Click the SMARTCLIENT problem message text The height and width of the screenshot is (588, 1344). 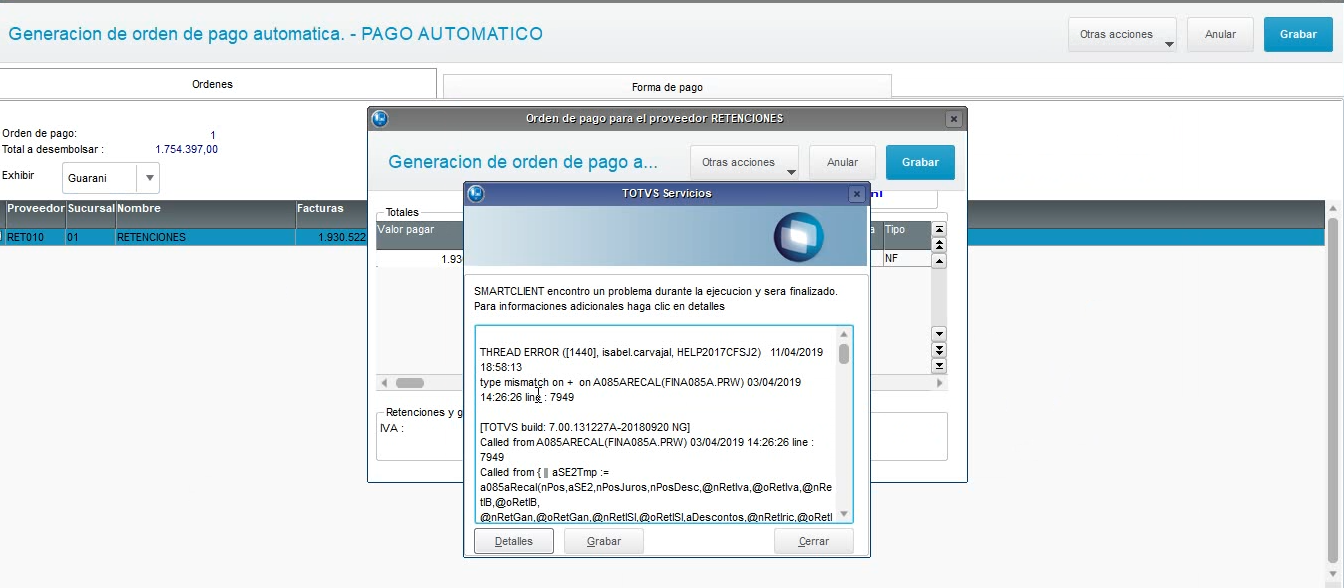pyautogui.click(x=656, y=291)
